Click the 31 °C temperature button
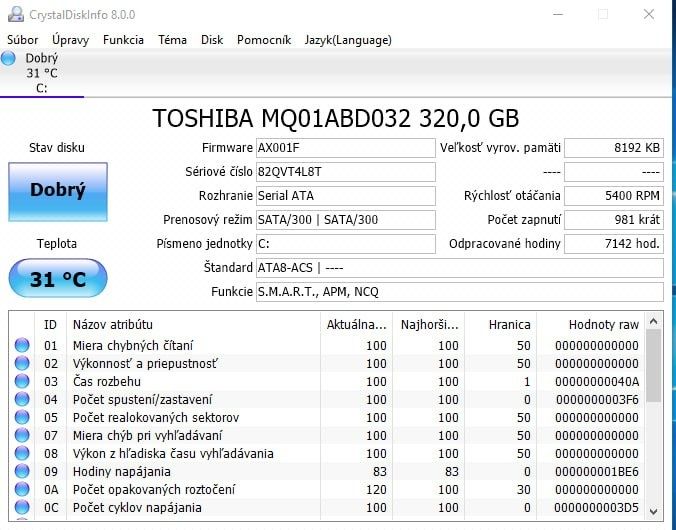The width and height of the screenshot is (676, 530). [x=58, y=278]
